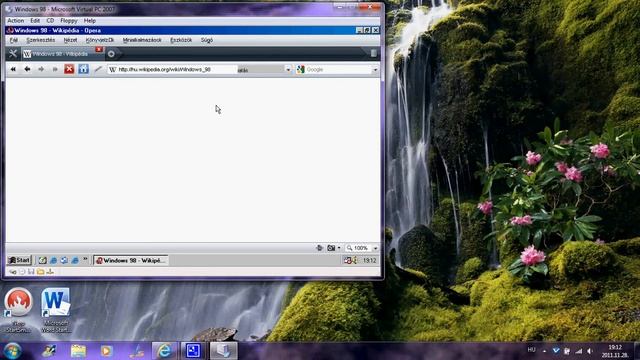
Task: Click the wand password icon
Action: click(x=98, y=69)
